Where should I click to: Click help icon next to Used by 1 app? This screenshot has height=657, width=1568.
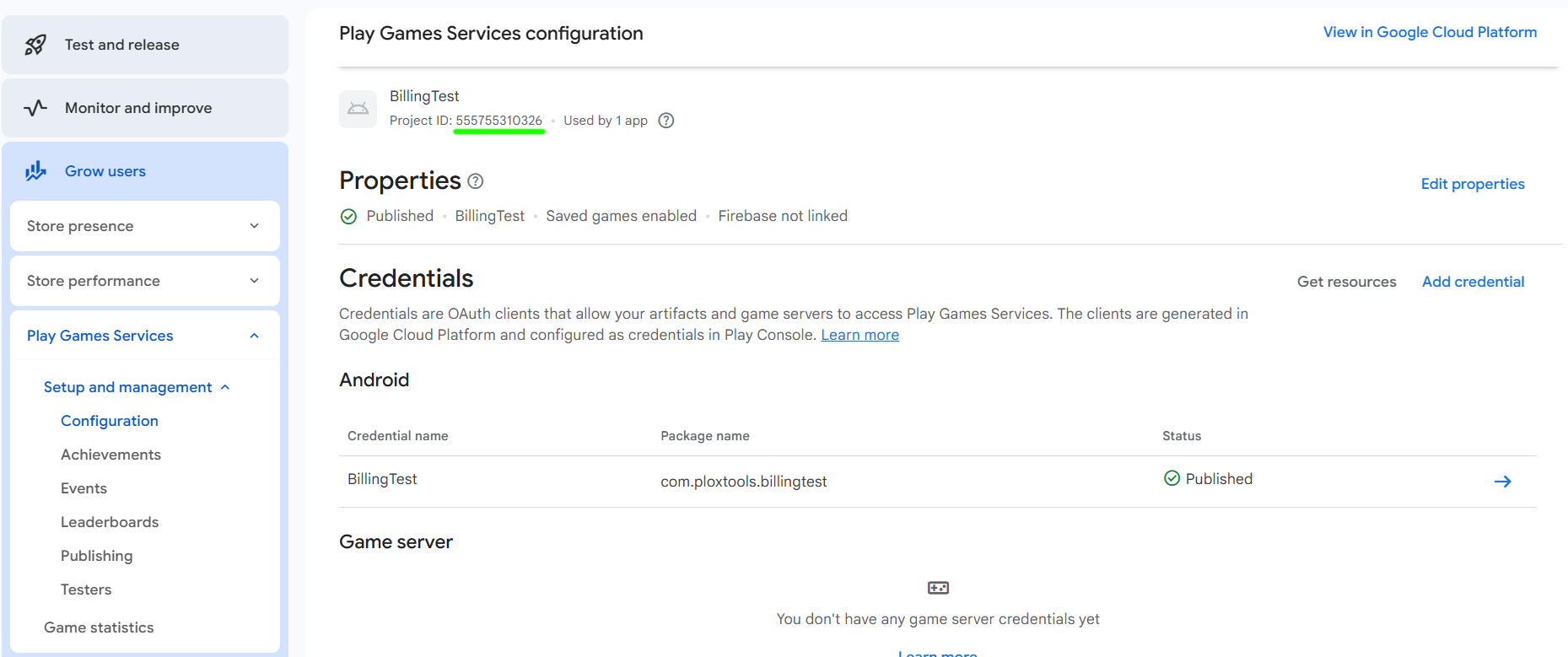[666, 121]
